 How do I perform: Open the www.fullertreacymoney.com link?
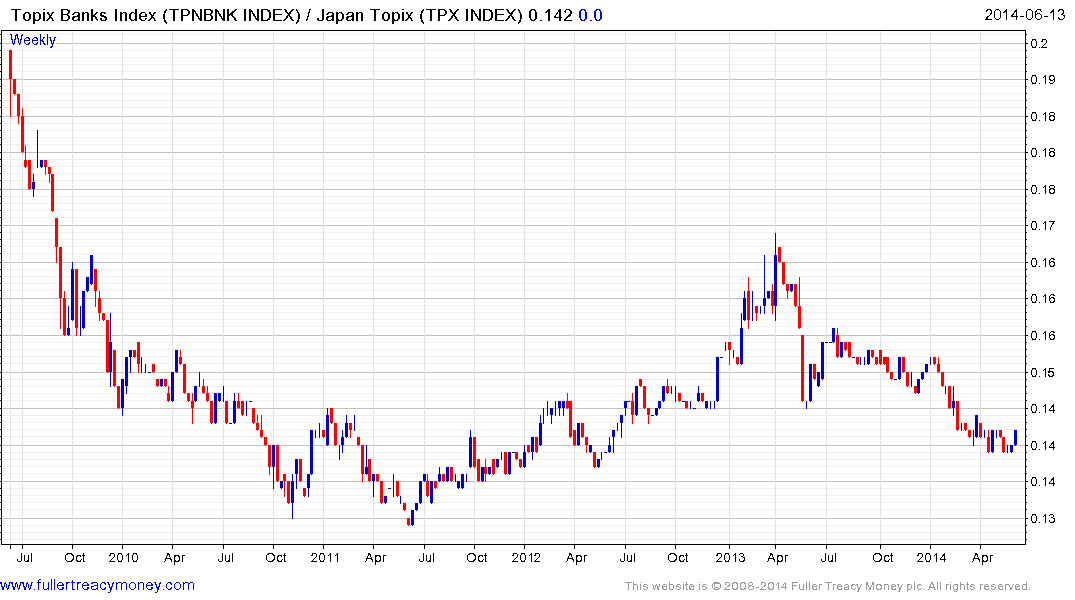pyautogui.click(x=97, y=585)
